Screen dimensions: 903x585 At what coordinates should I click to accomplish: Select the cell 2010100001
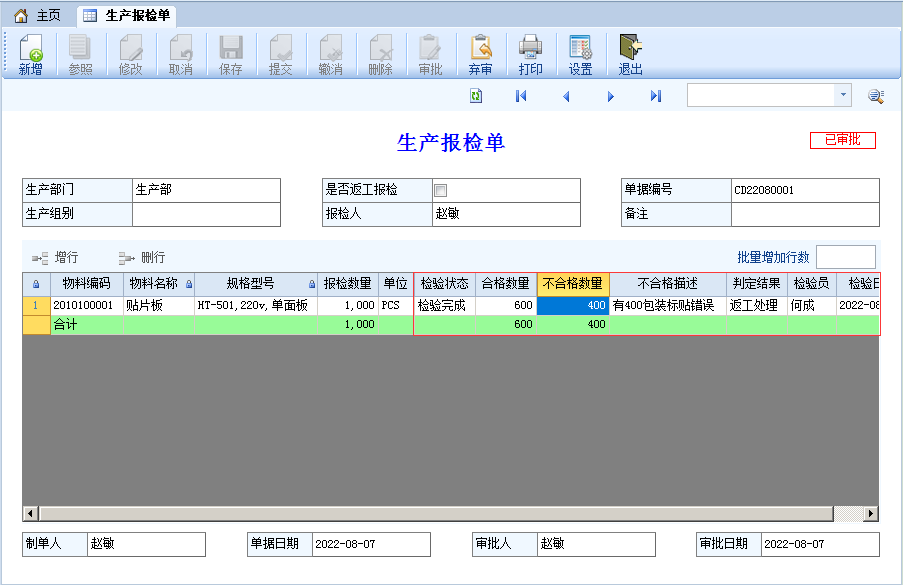pos(86,305)
